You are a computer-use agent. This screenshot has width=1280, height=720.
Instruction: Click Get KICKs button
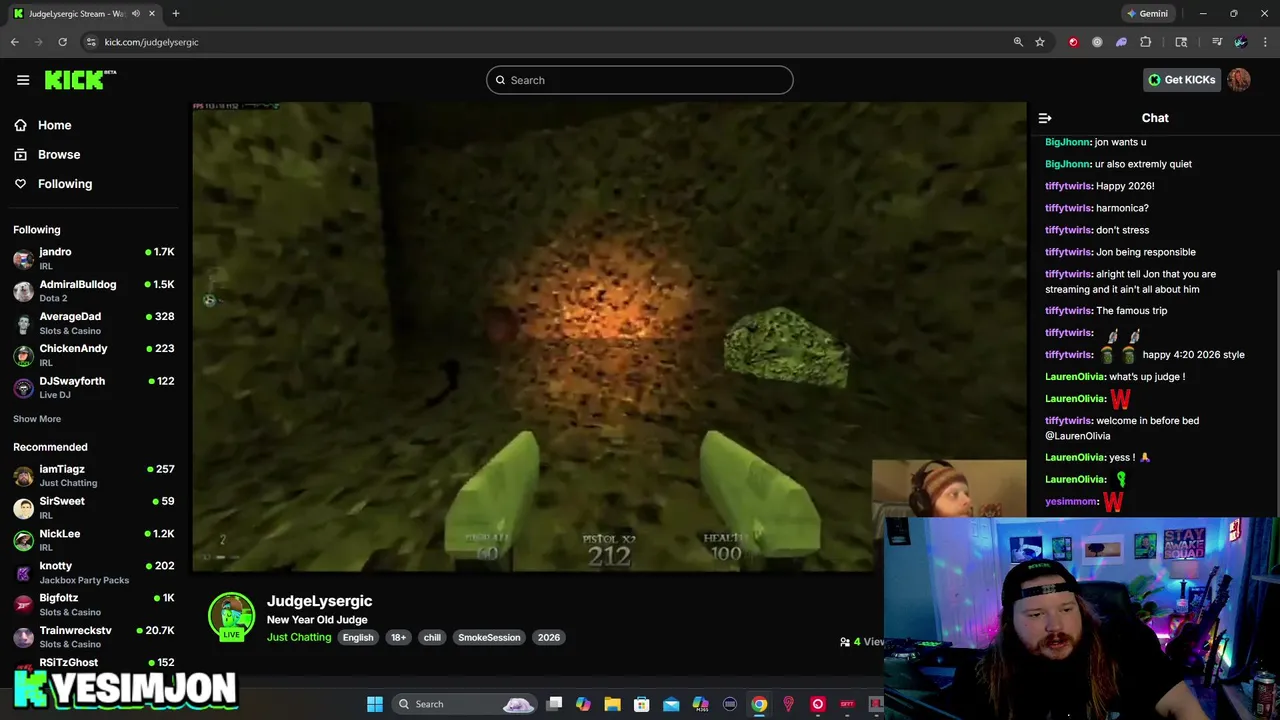point(1182,80)
